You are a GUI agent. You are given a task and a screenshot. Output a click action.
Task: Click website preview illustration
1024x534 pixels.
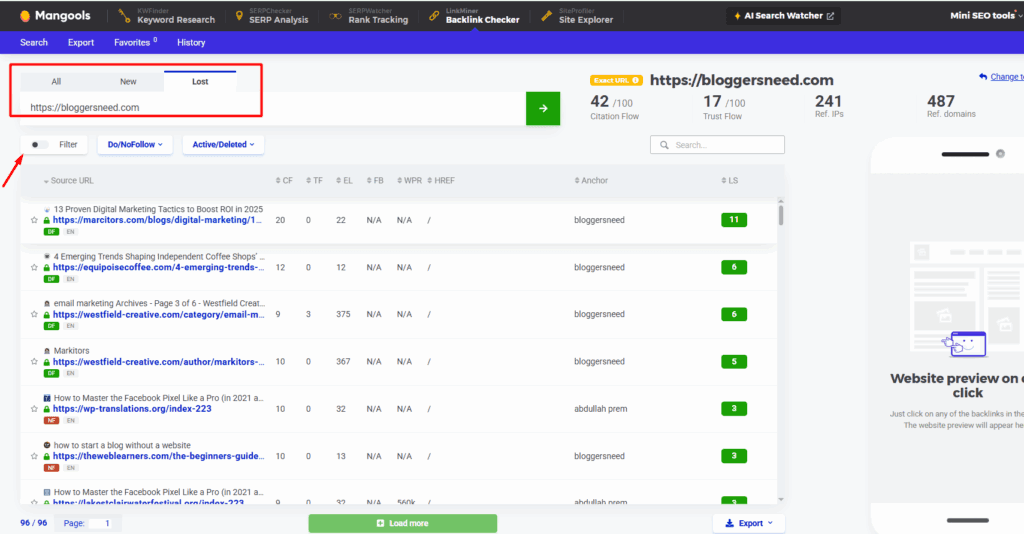click(967, 300)
